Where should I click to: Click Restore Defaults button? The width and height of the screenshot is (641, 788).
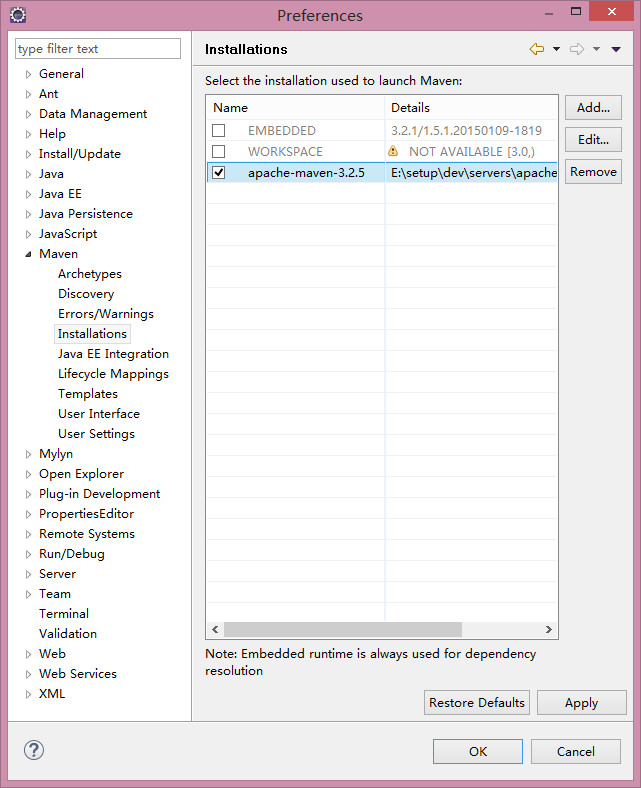click(x=477, y=703)
